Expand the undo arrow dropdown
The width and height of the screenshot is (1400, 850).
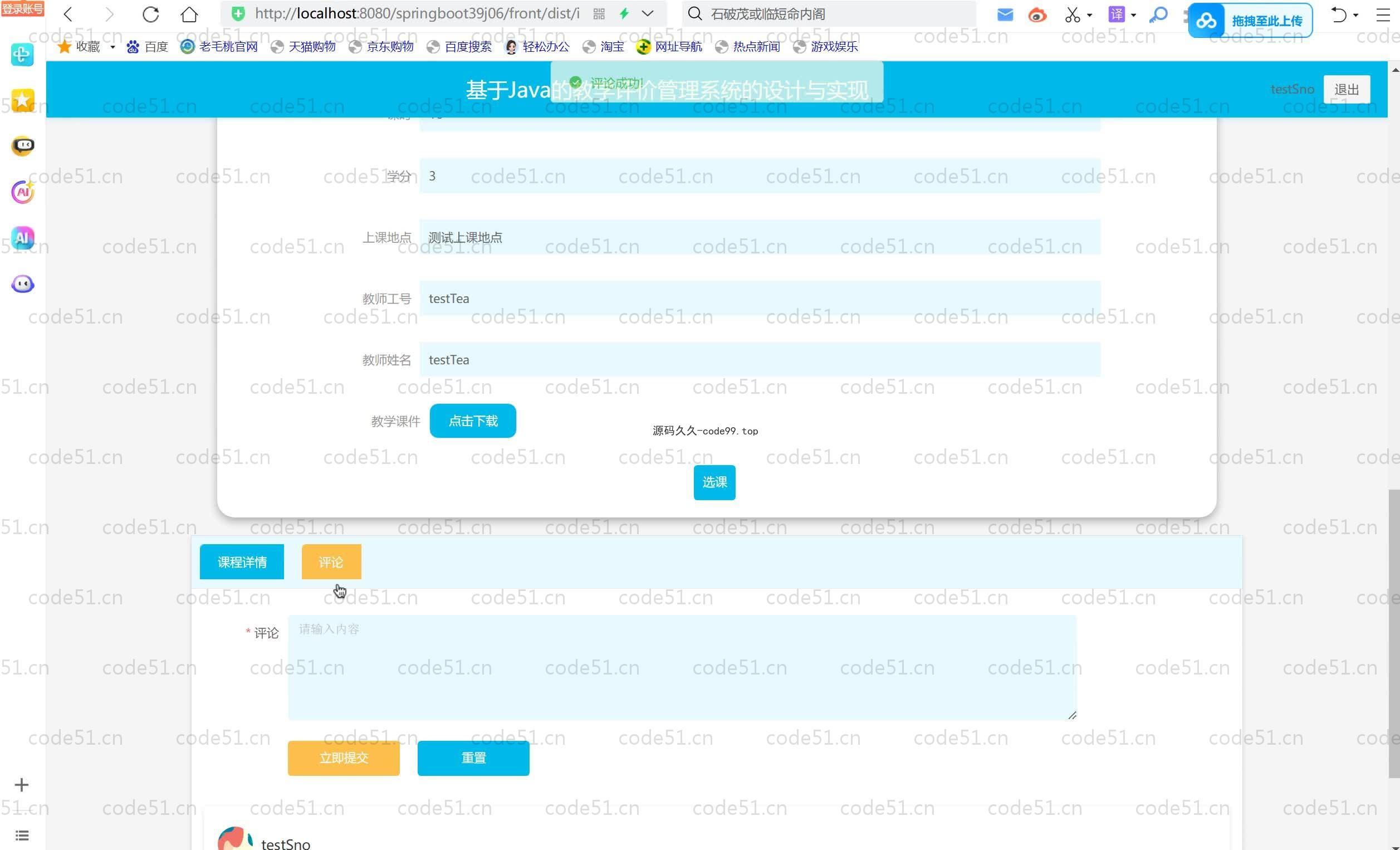coord(1355,16)
